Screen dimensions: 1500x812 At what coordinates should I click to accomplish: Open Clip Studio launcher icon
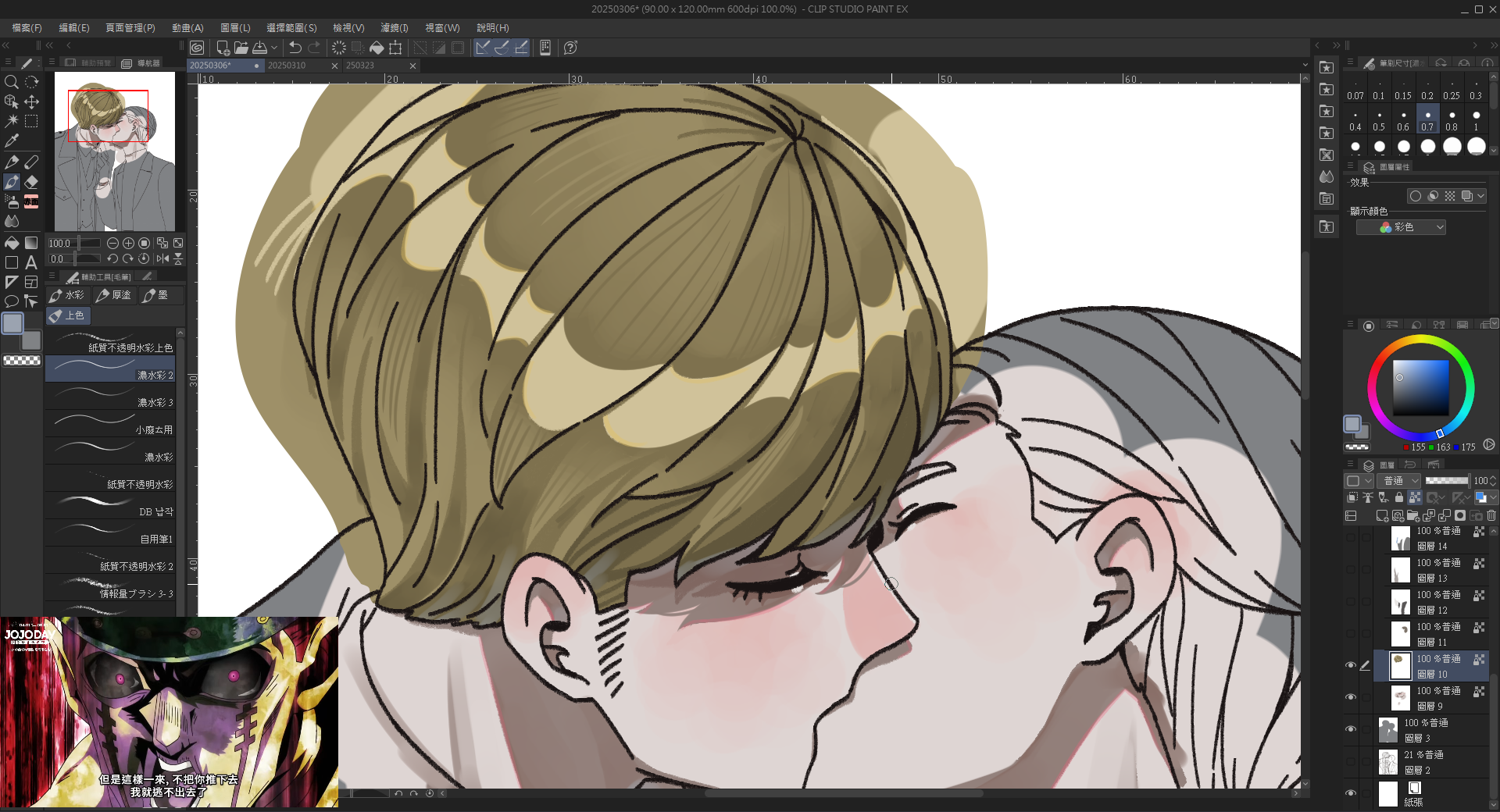197,48
